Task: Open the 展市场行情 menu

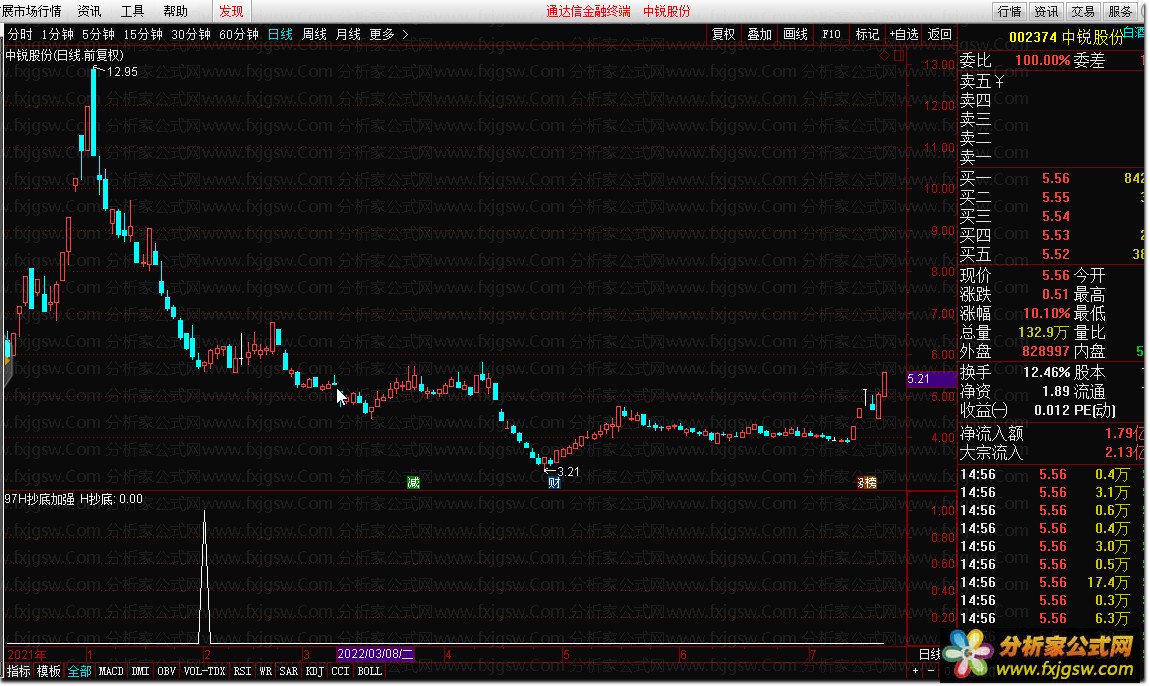Action: 32,11
